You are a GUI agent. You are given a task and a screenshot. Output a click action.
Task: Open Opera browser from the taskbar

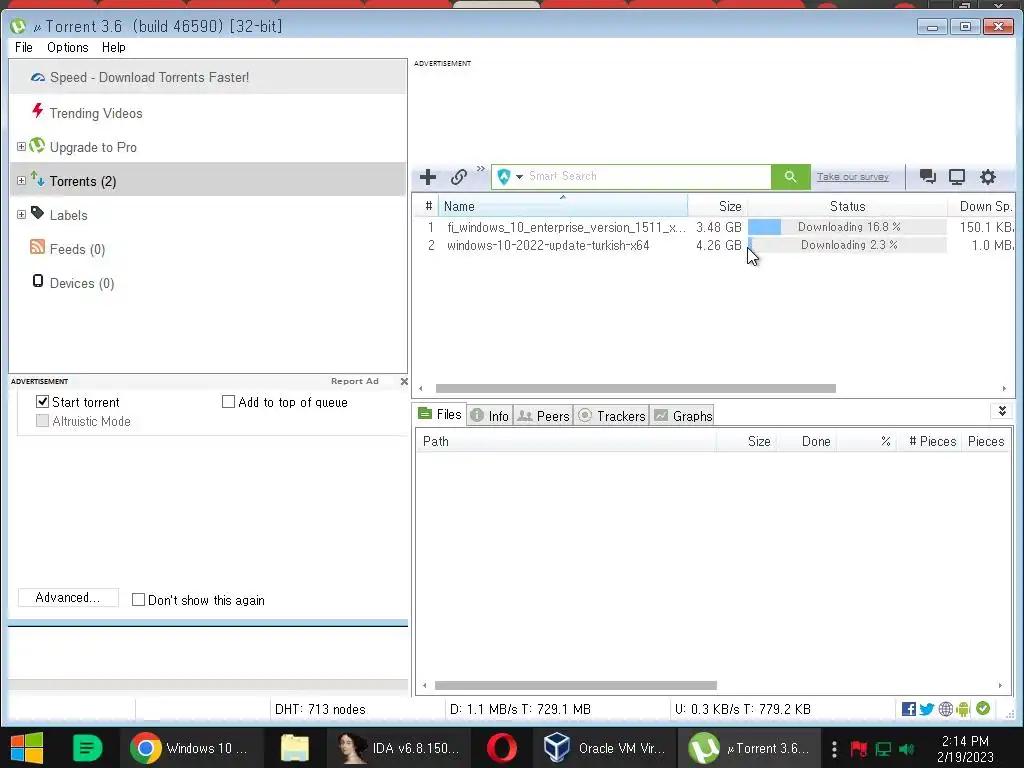502,748
